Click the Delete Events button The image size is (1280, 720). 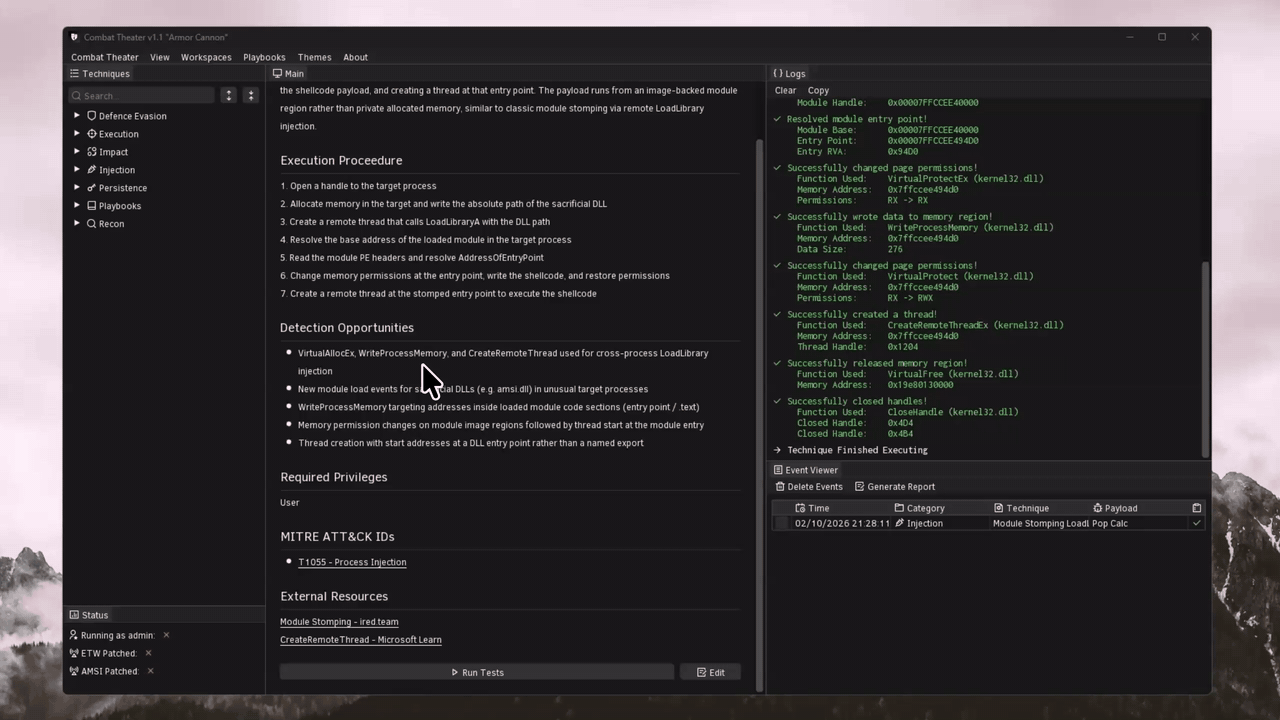pyautogui.click(x=809, y=487)
